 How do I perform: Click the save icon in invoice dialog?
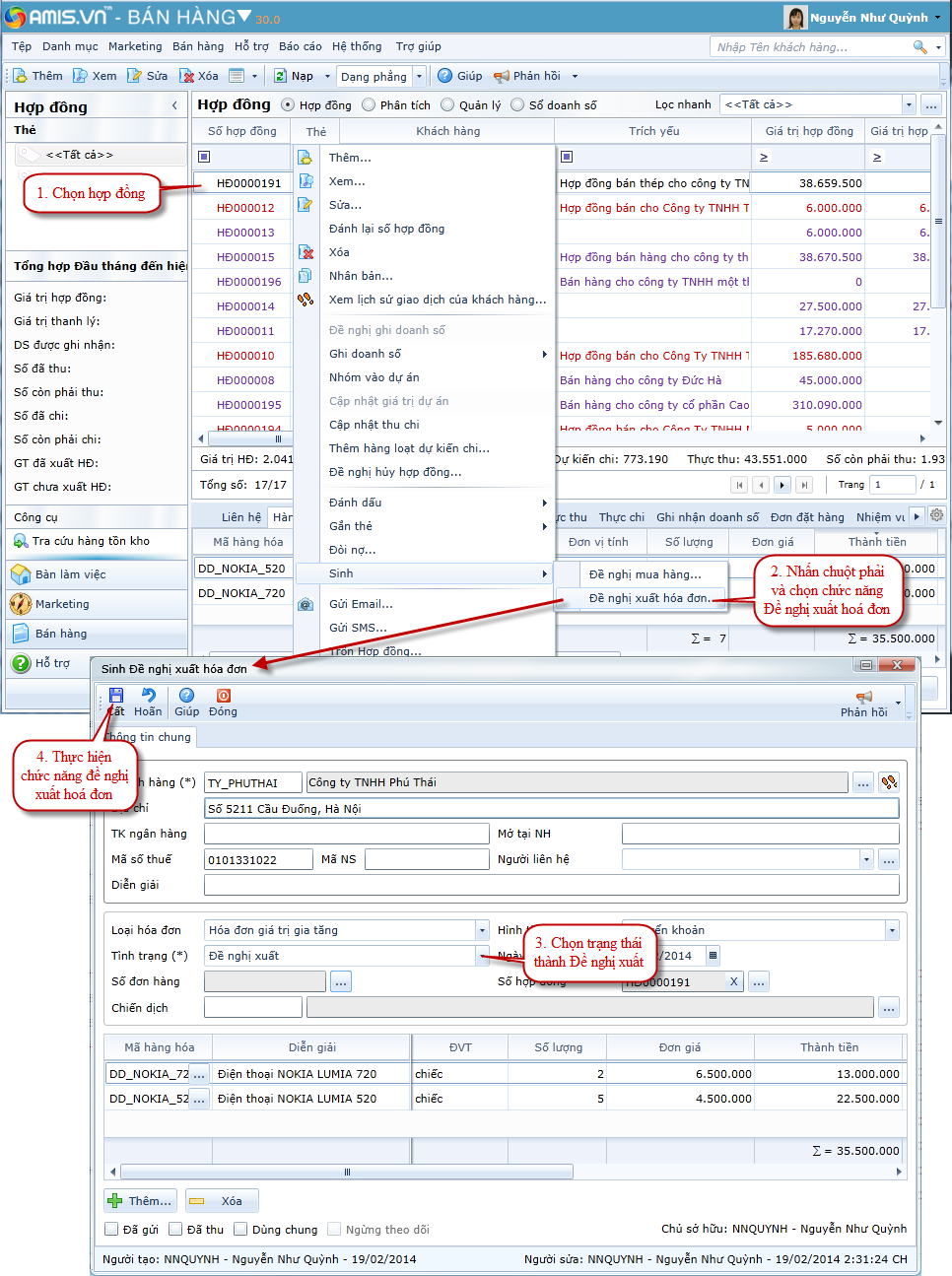click(116, 696)
